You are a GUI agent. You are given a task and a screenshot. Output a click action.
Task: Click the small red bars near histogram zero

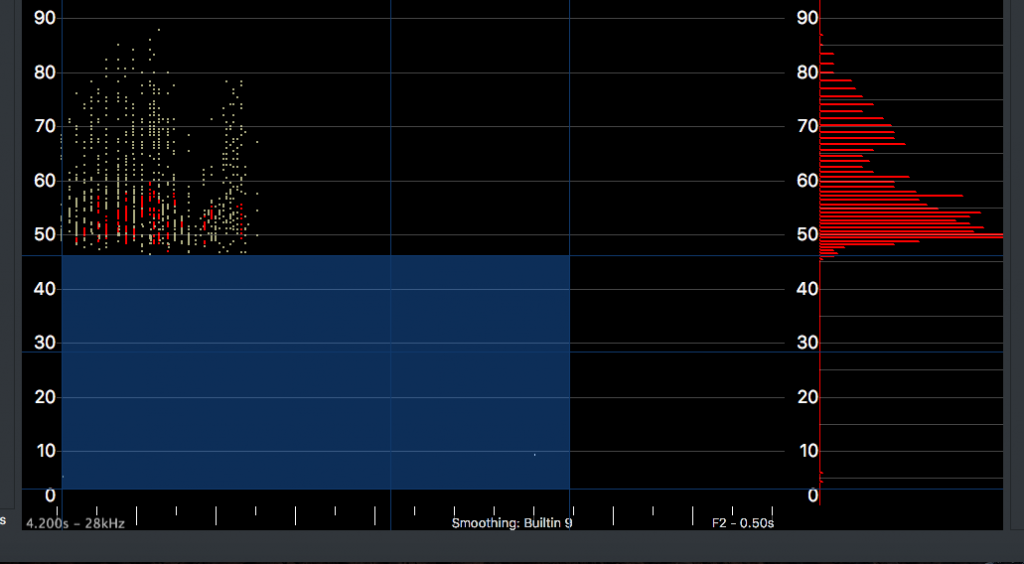[822, 477]
